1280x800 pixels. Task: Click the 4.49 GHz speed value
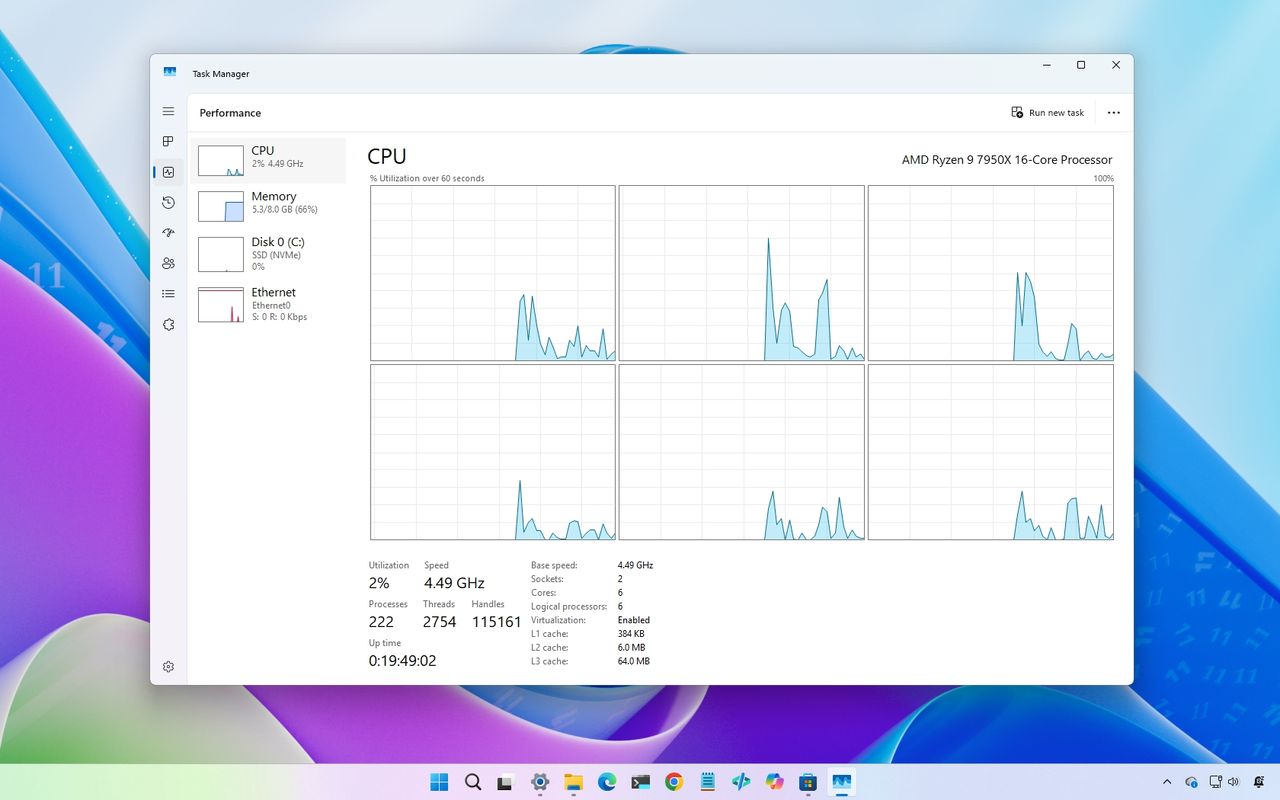pos(454,583)
